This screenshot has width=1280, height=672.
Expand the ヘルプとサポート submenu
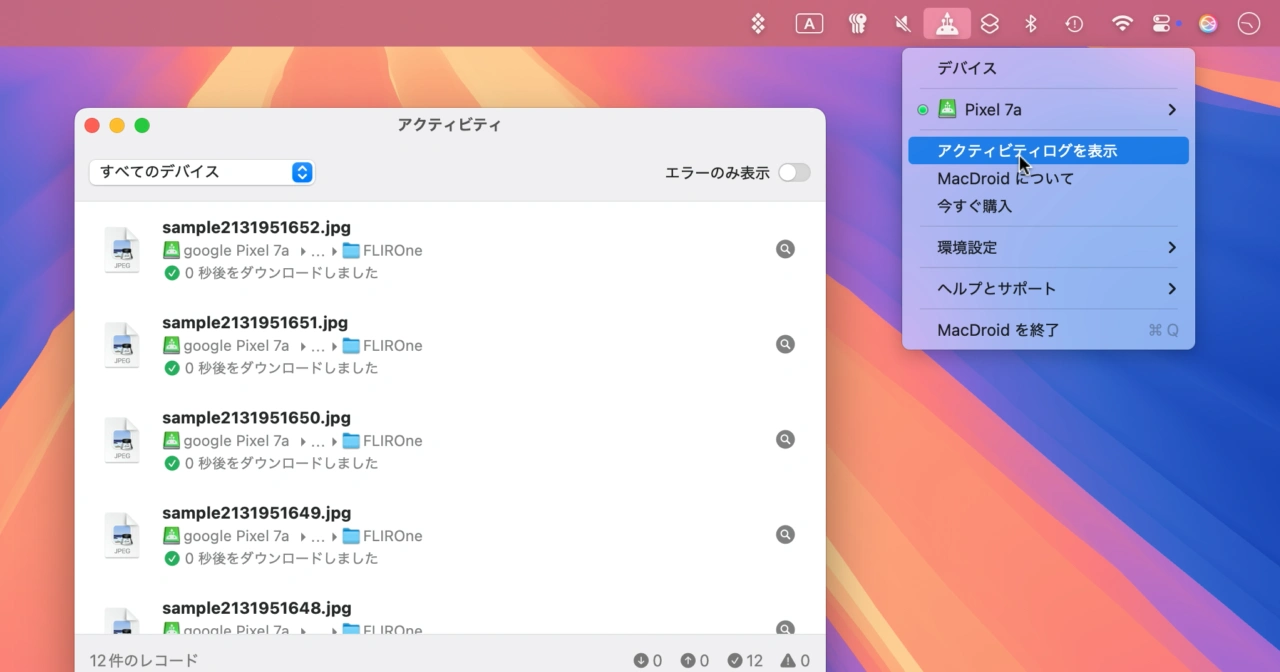pyautogui.click(x=1047, y=288)
